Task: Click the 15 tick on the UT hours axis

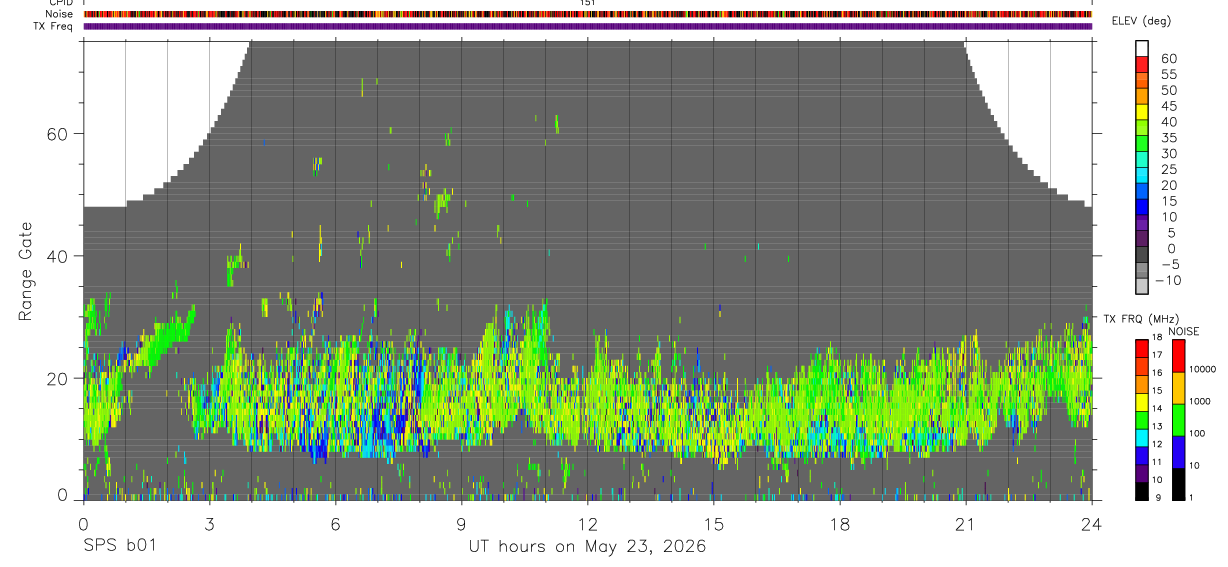Action: pyautogui.click(x=714, y=523)
